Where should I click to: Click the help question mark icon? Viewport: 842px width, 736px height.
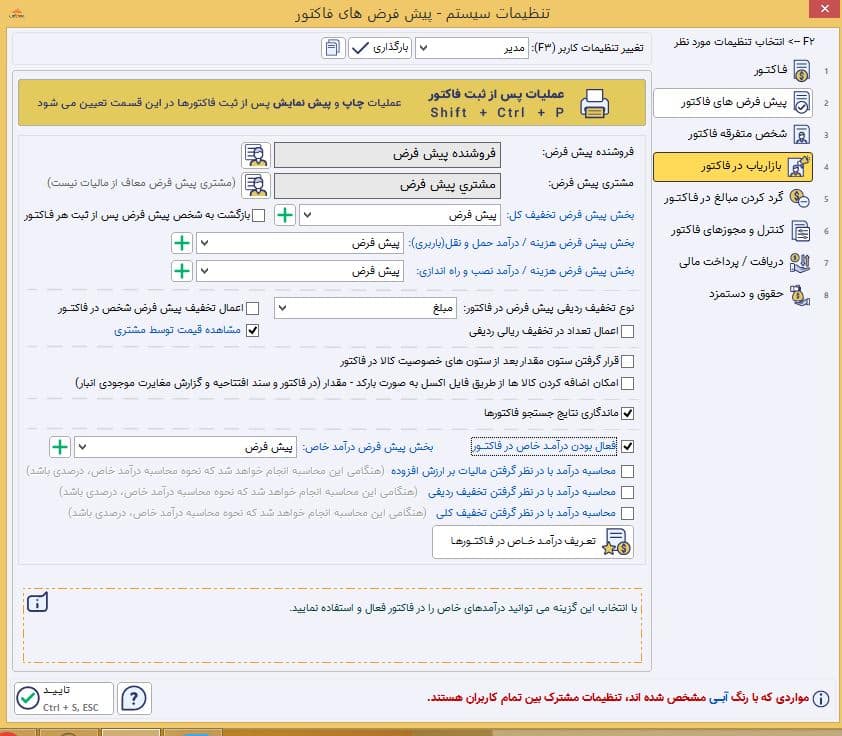134,698
